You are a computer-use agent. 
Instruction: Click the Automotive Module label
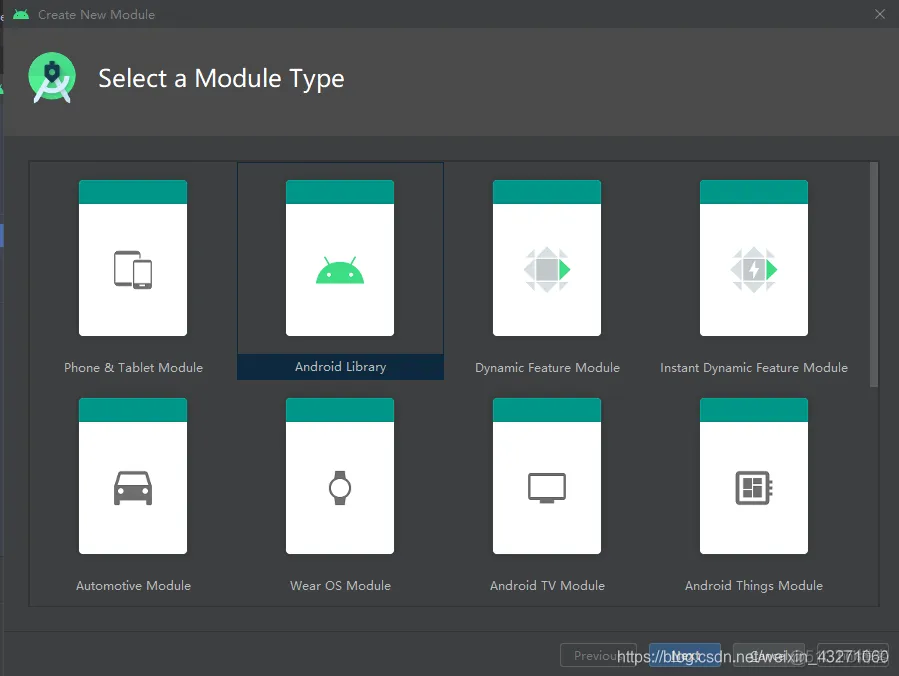click(x=134, y=585)
